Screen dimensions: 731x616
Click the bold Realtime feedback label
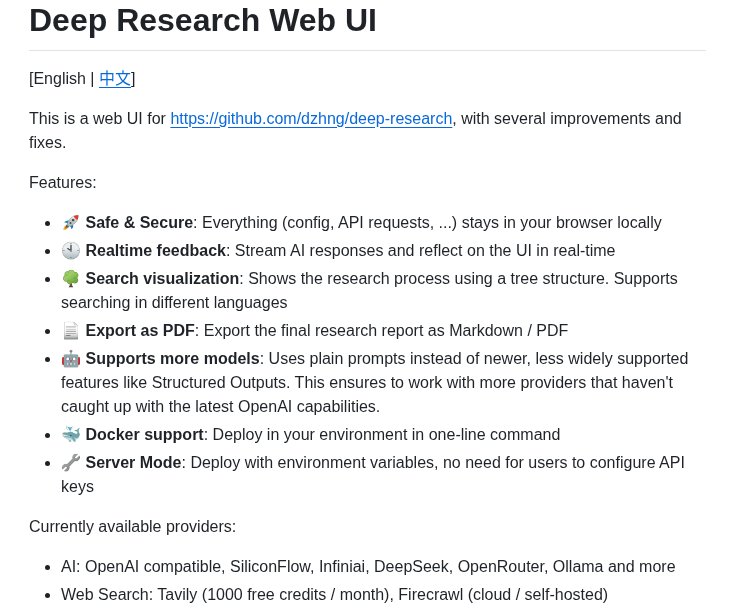click(156, 250)
